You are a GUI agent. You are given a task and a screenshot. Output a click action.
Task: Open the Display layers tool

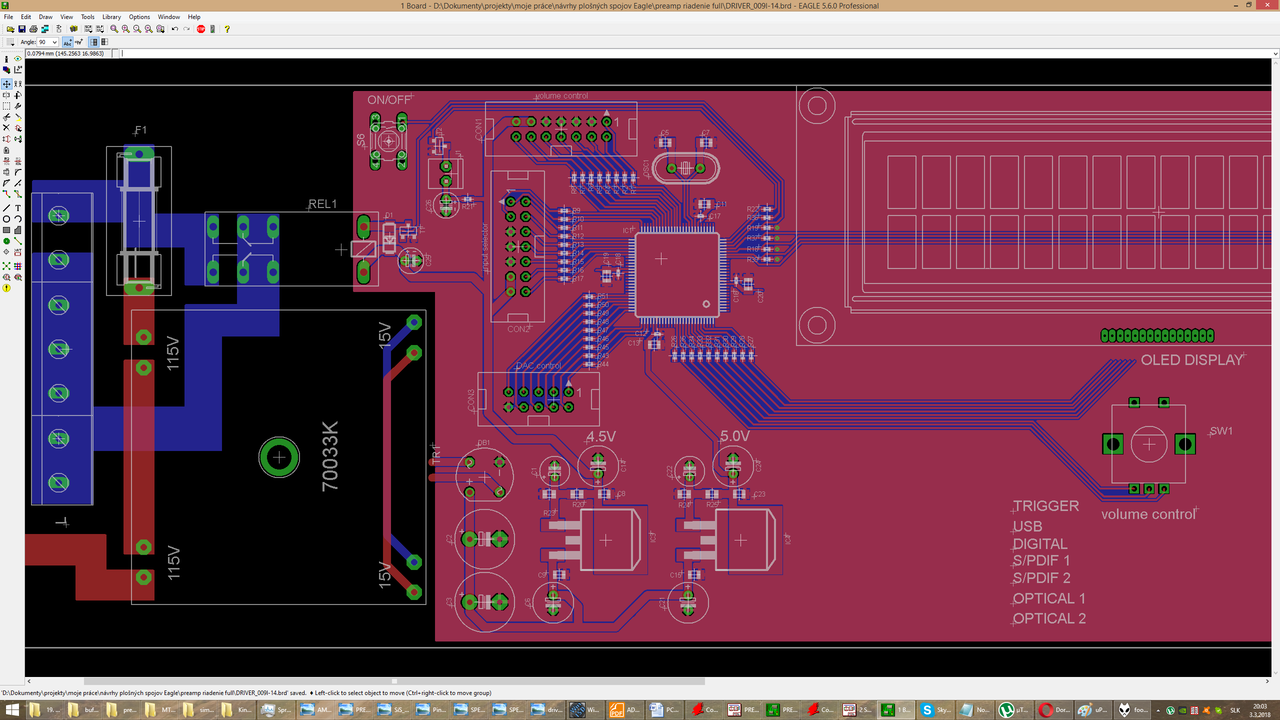coord(6,70)
